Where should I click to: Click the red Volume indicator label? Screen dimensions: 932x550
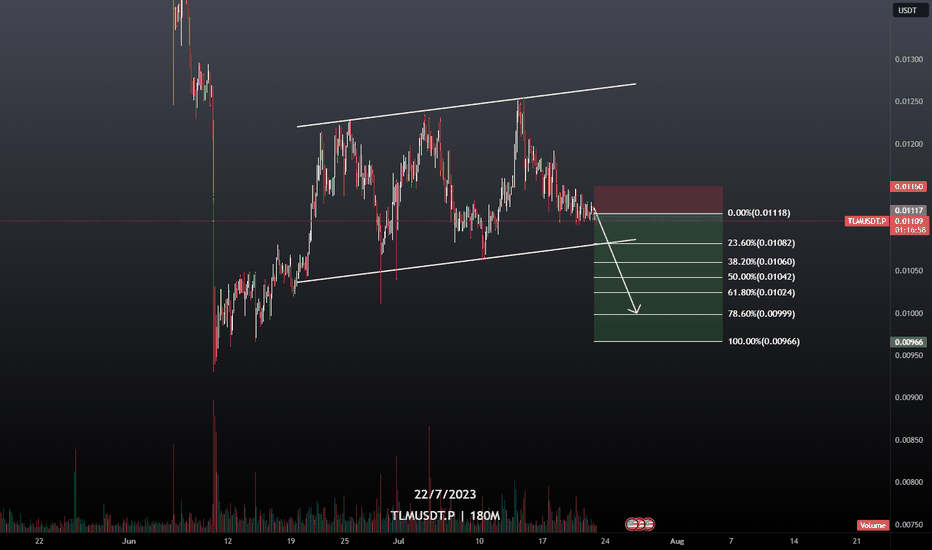pos(873,525)
